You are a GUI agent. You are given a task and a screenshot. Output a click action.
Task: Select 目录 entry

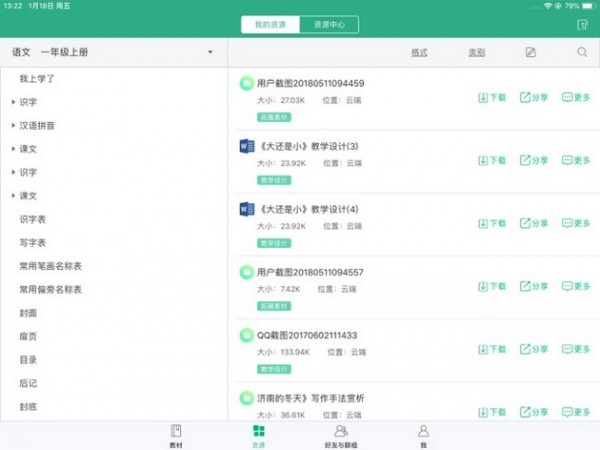(28, 360)
